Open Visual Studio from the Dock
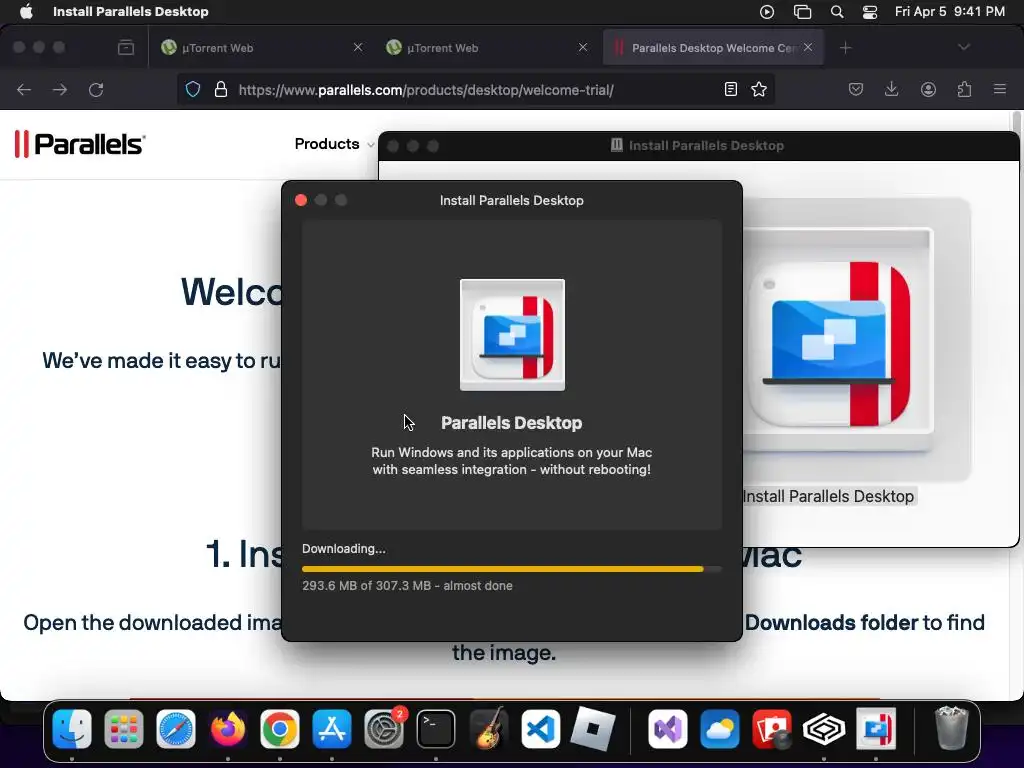1024x768 pixels. click(667, 729)
